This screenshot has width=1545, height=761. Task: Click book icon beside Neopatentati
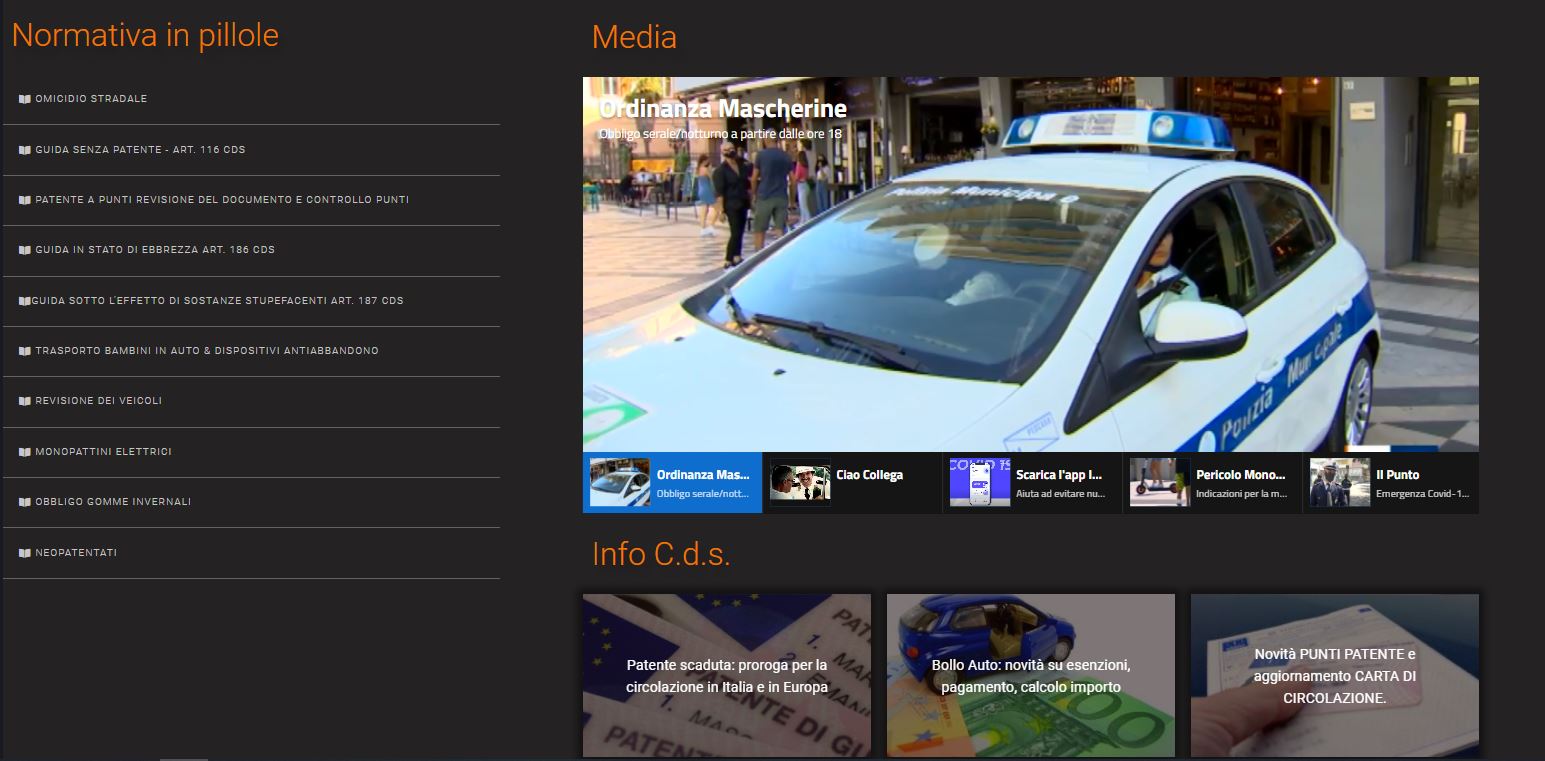(x=25, y=553)
